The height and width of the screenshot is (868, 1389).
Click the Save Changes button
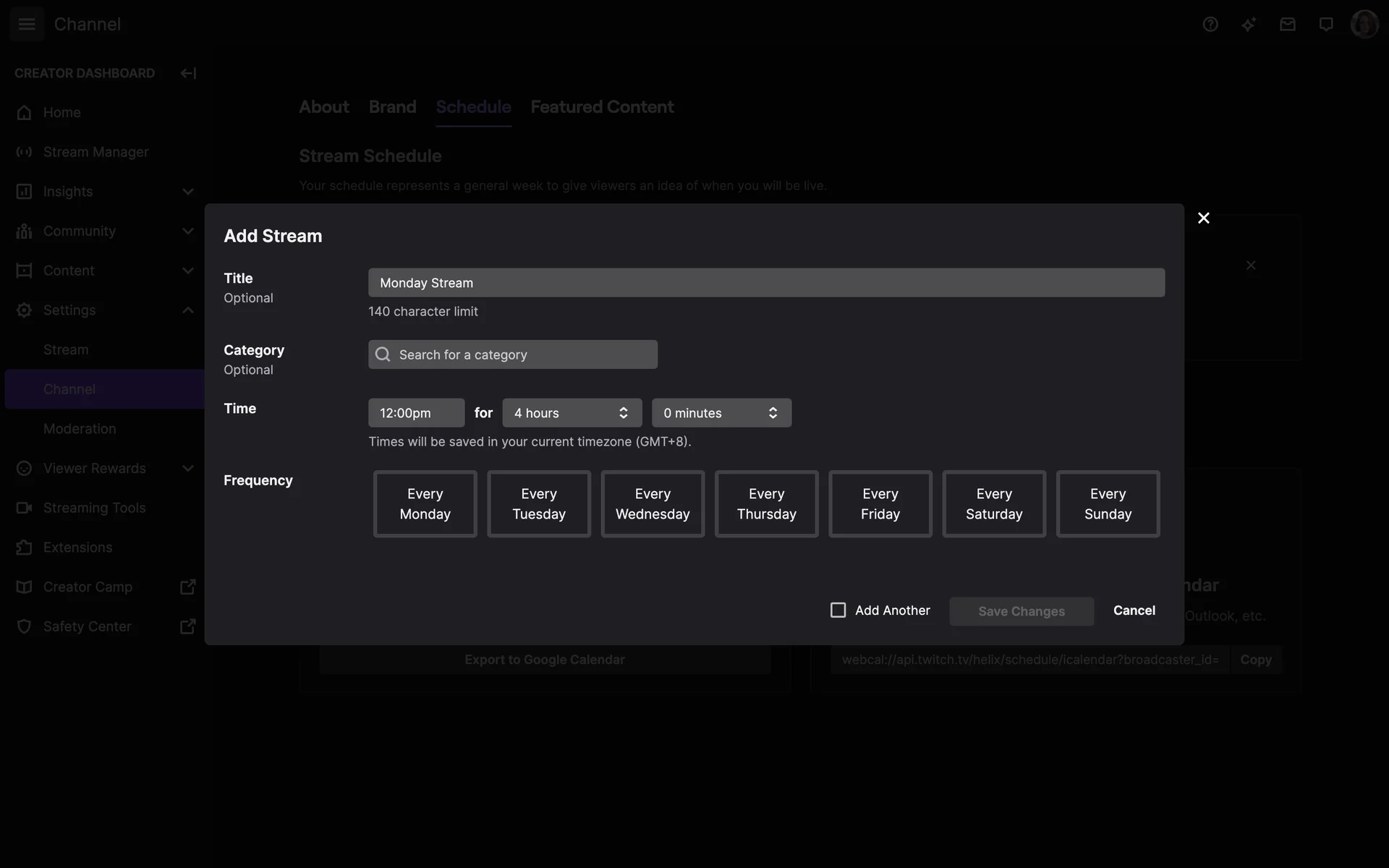coord(1021,611)
